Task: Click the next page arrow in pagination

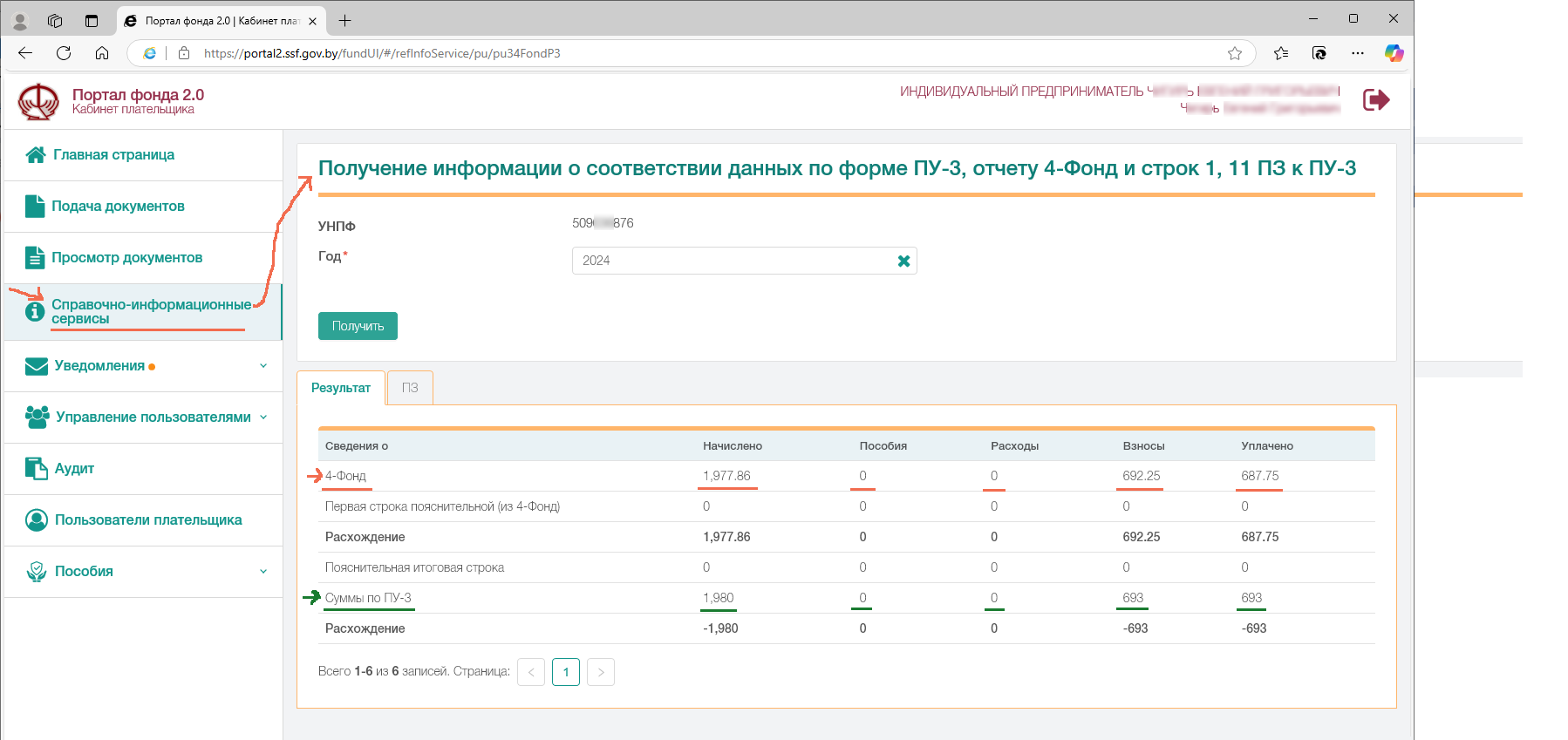Action: coord(601,672)
